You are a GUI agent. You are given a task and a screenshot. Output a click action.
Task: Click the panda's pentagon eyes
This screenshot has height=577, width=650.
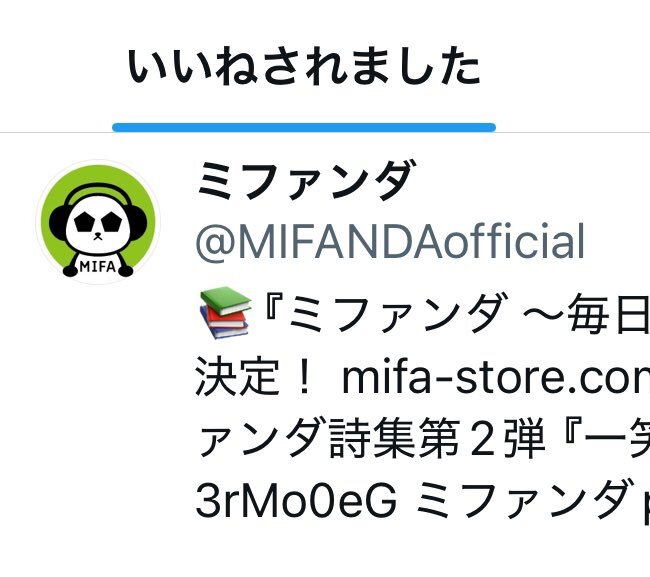pyautogui.click(x=98, y=222)
